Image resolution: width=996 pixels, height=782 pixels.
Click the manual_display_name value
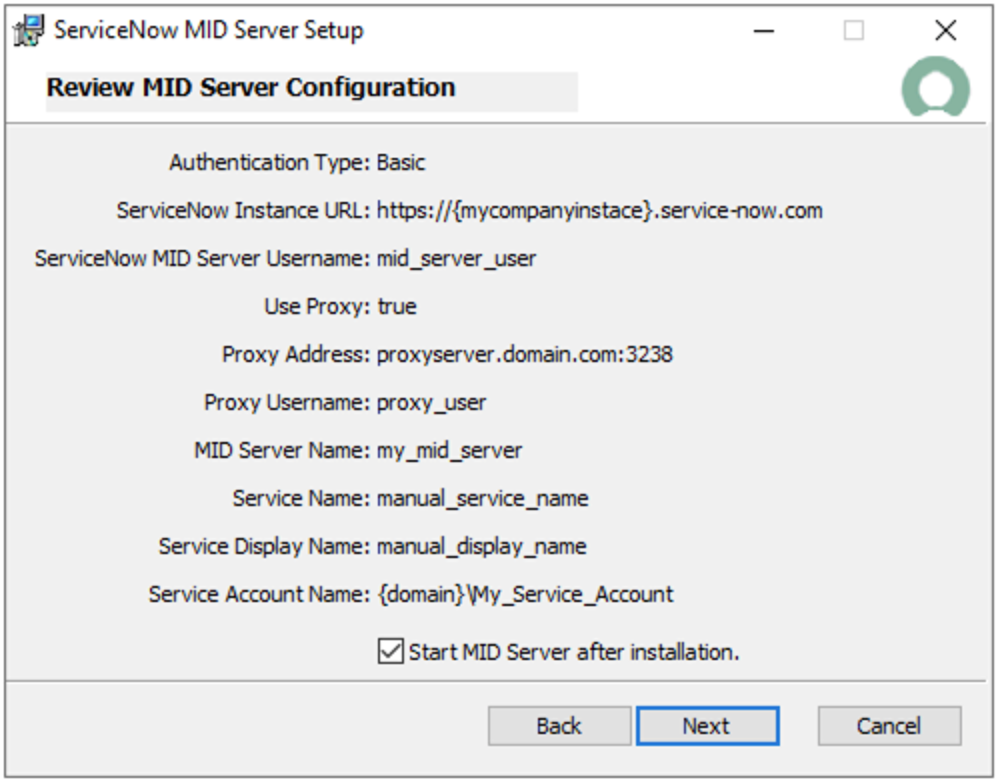(481, 546)
